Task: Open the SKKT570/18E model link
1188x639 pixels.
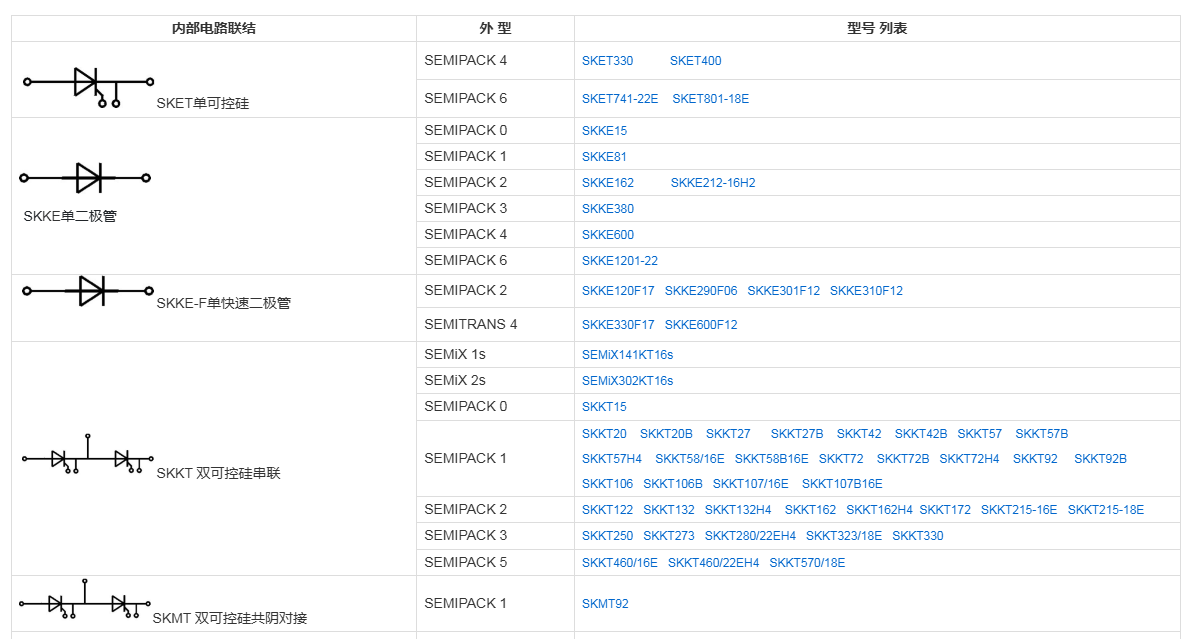Action: click(807, 563)
